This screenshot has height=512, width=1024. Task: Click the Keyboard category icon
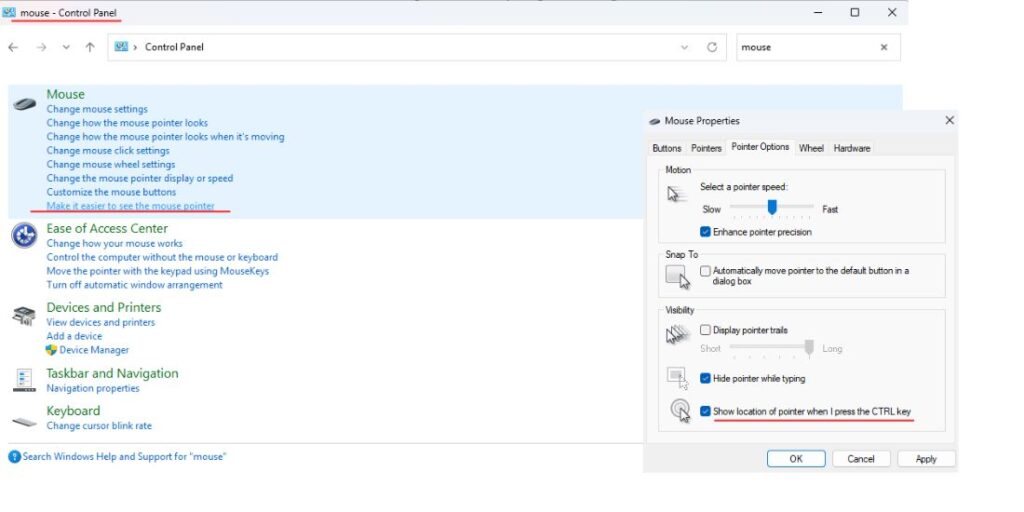tap(24, 420)
